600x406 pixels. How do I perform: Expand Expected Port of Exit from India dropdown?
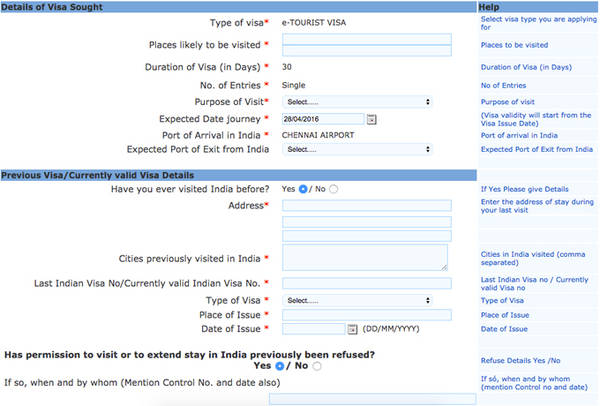click(x=357, y=149)
